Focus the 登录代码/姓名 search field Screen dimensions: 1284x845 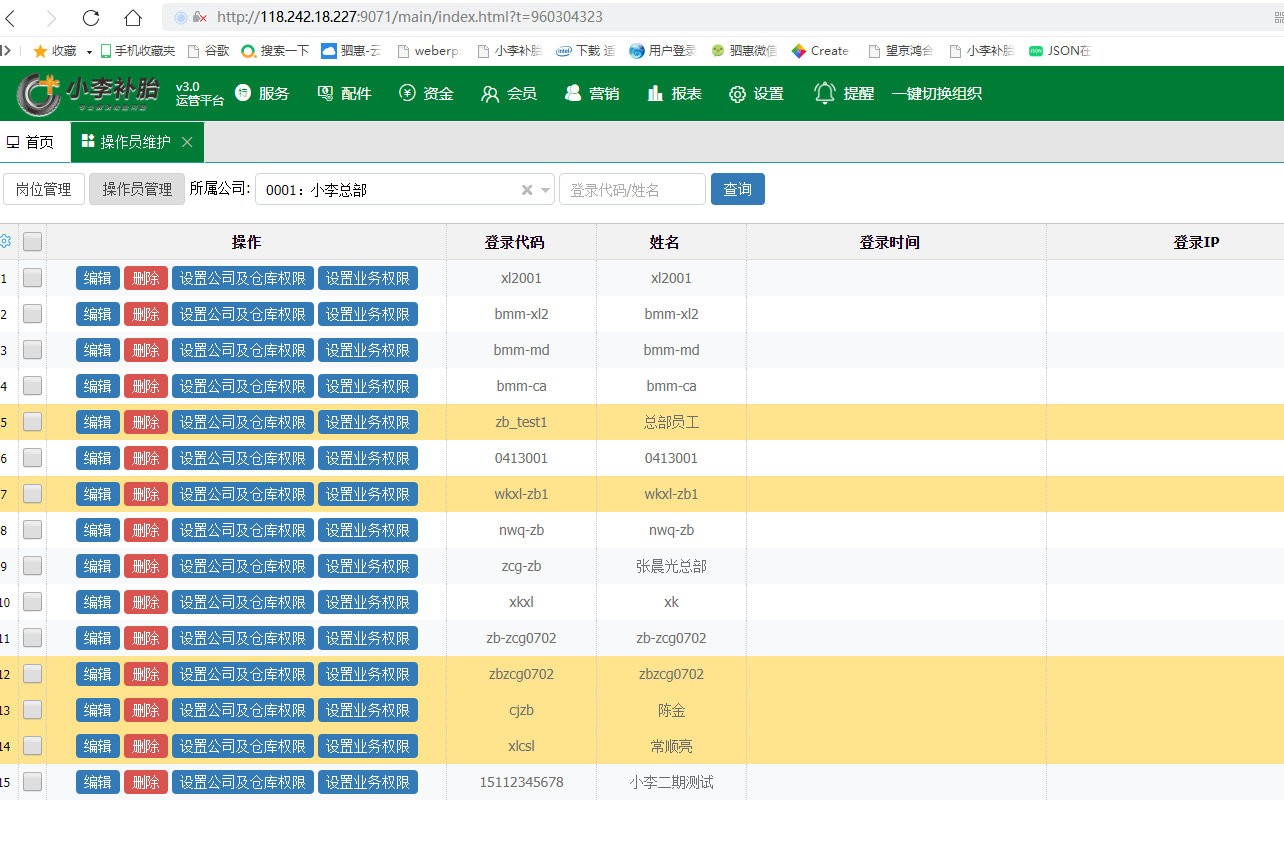(631, 189)
